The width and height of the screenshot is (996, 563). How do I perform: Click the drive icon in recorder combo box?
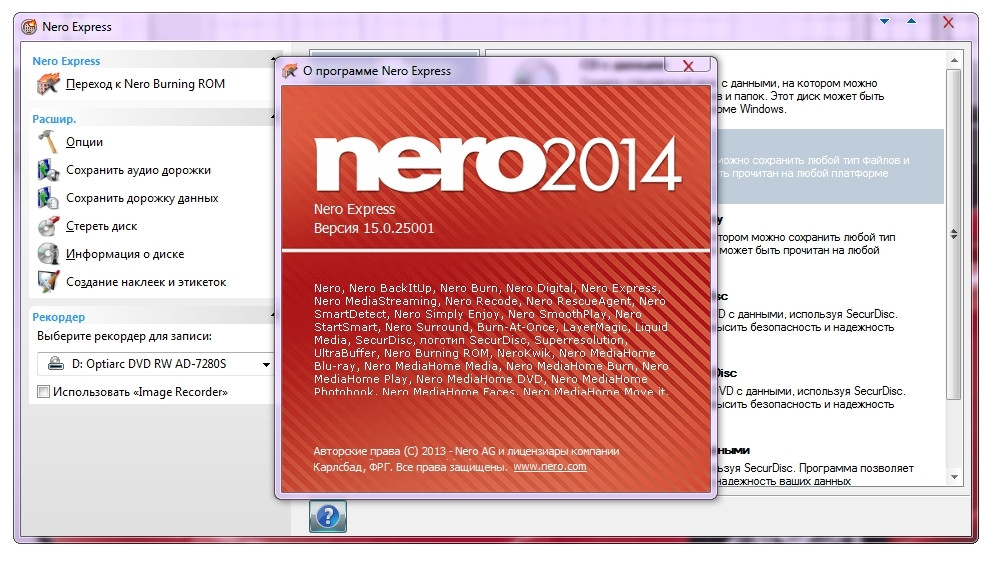[57, 363]
